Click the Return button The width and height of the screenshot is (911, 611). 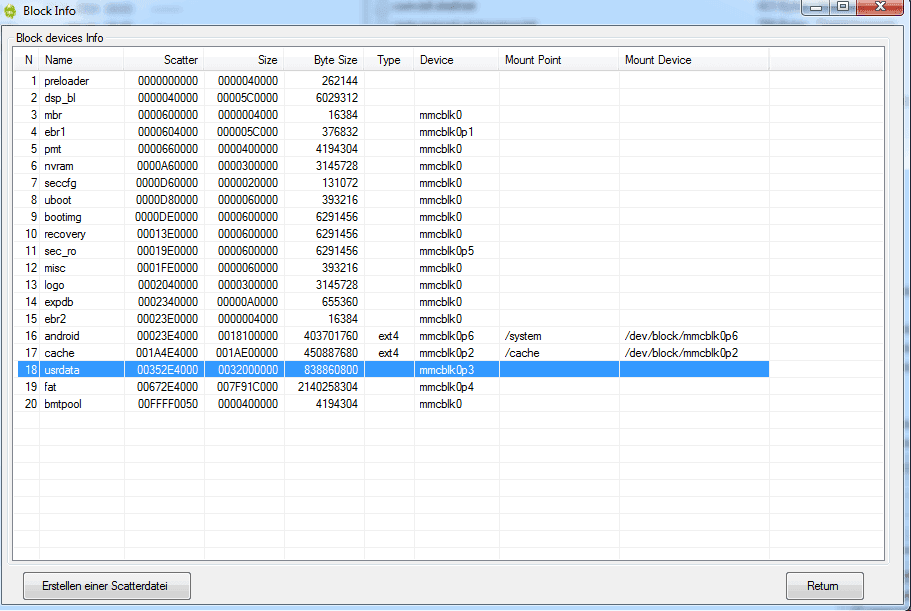824,585
